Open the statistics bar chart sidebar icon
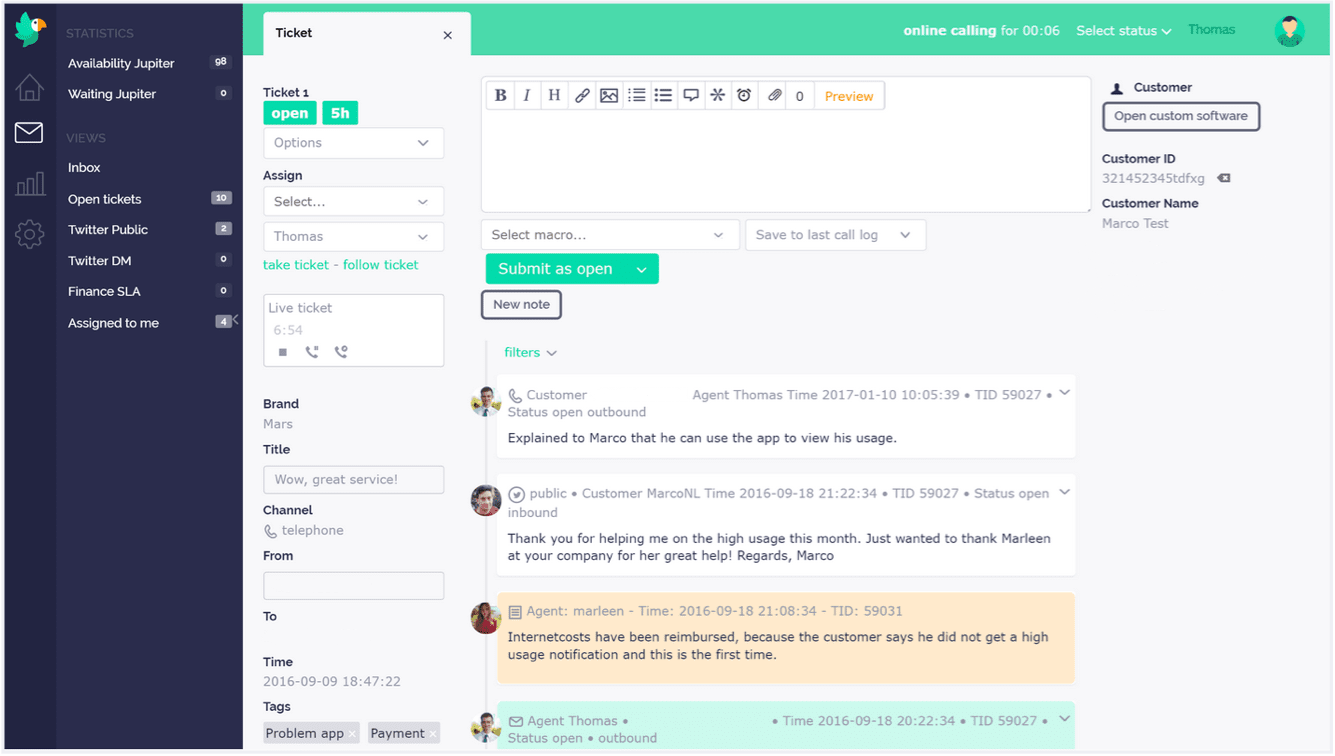 [x=29, y=183]
